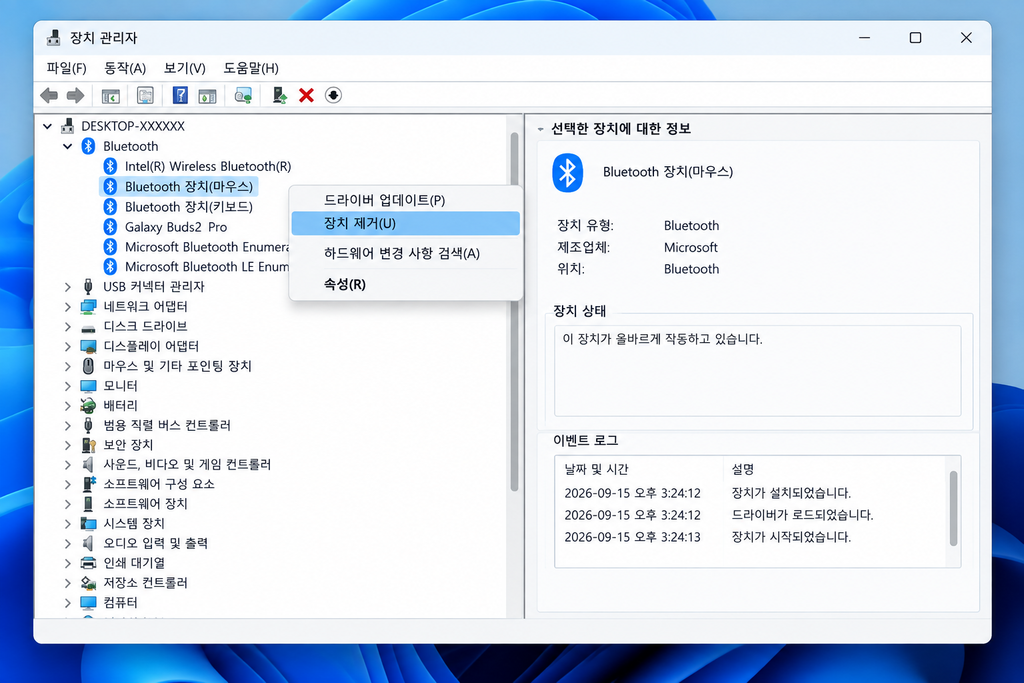Click the monitor category icon
1024x683 pixels.
pyautogui.click(x=88, y=386)
